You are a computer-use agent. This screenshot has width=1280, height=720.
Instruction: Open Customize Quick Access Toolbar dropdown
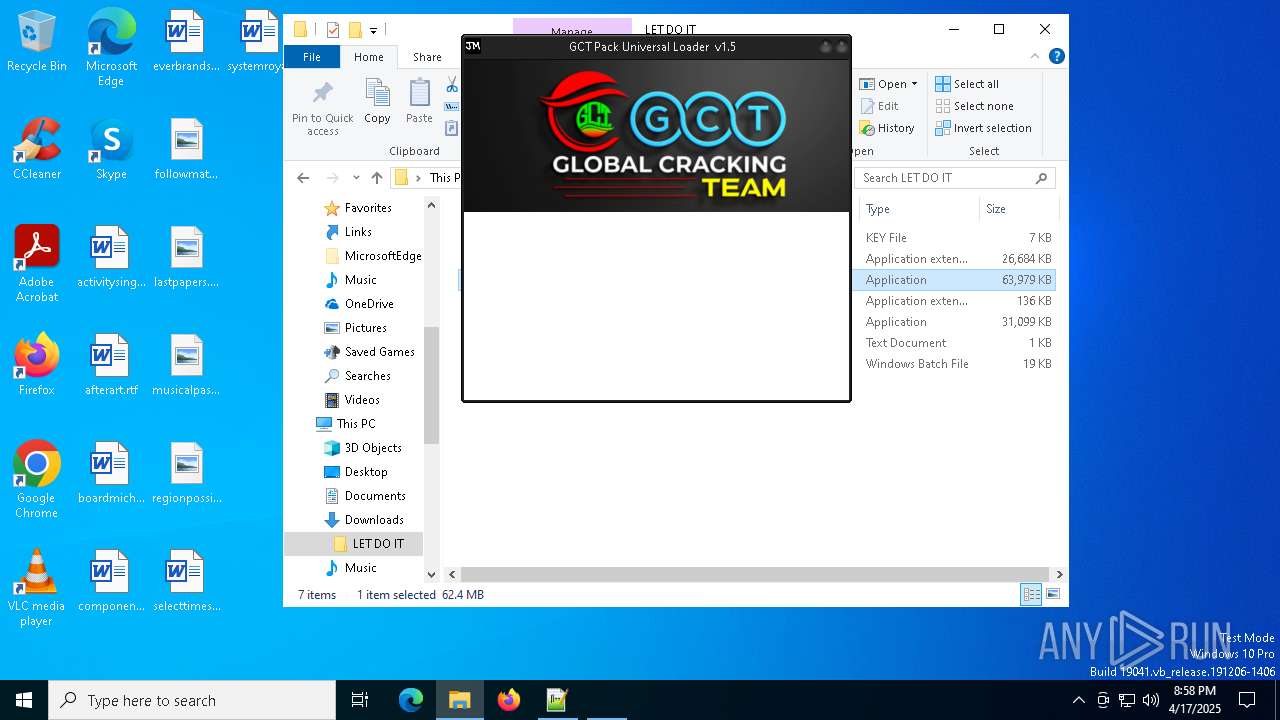pyautogui.click(x=373, y=30)
